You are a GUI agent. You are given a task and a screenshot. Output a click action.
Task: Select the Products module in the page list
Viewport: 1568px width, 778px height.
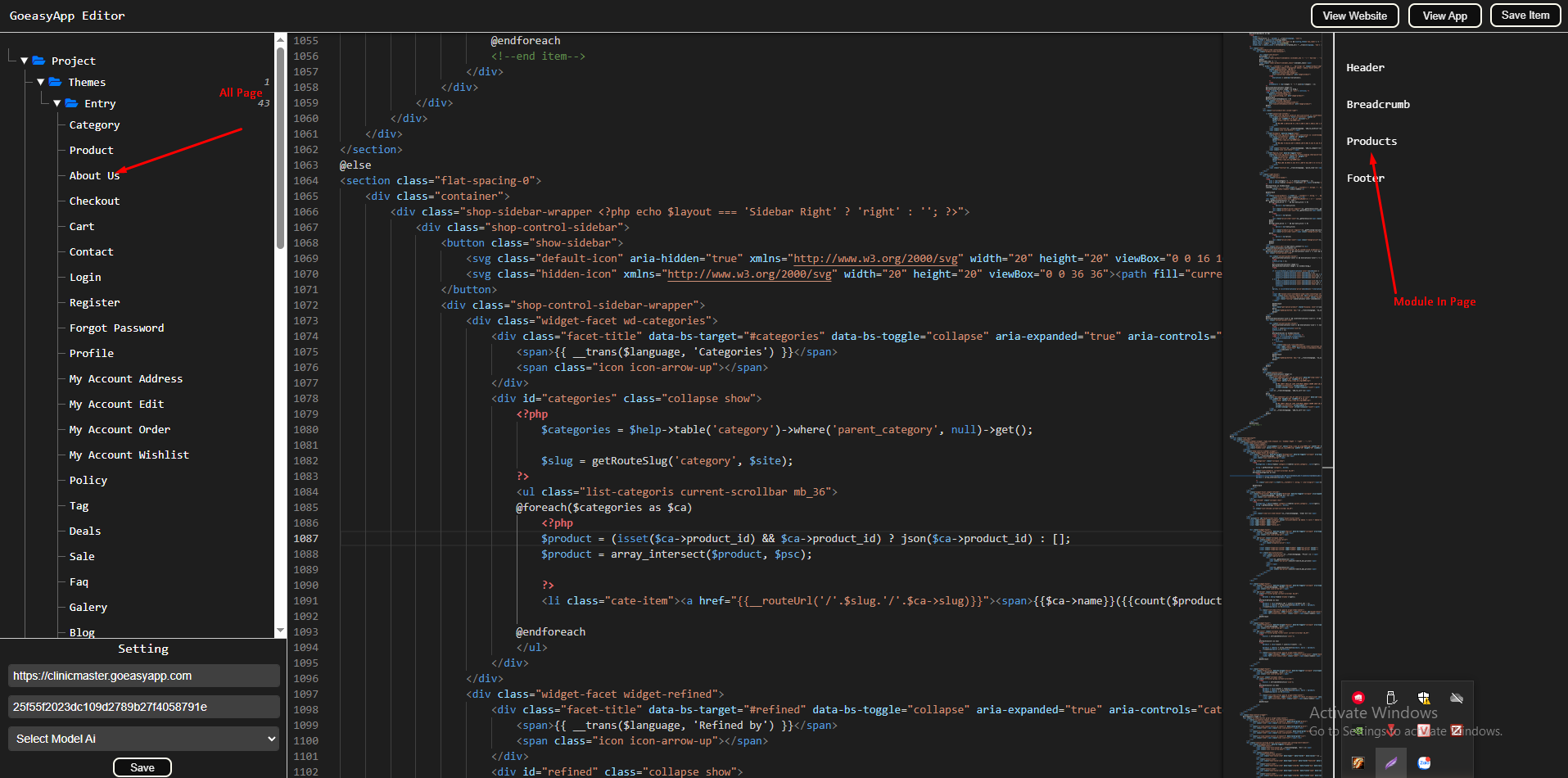(1371, 141)
